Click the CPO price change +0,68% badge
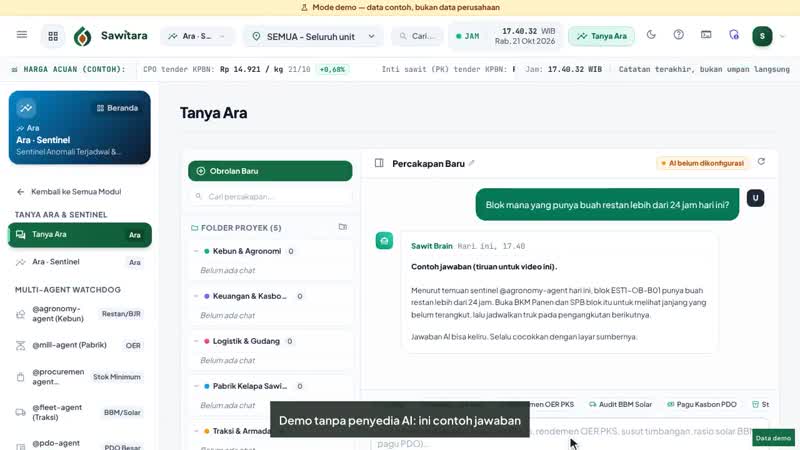Viewport: 800px width, 450px height. click(332, 69)
